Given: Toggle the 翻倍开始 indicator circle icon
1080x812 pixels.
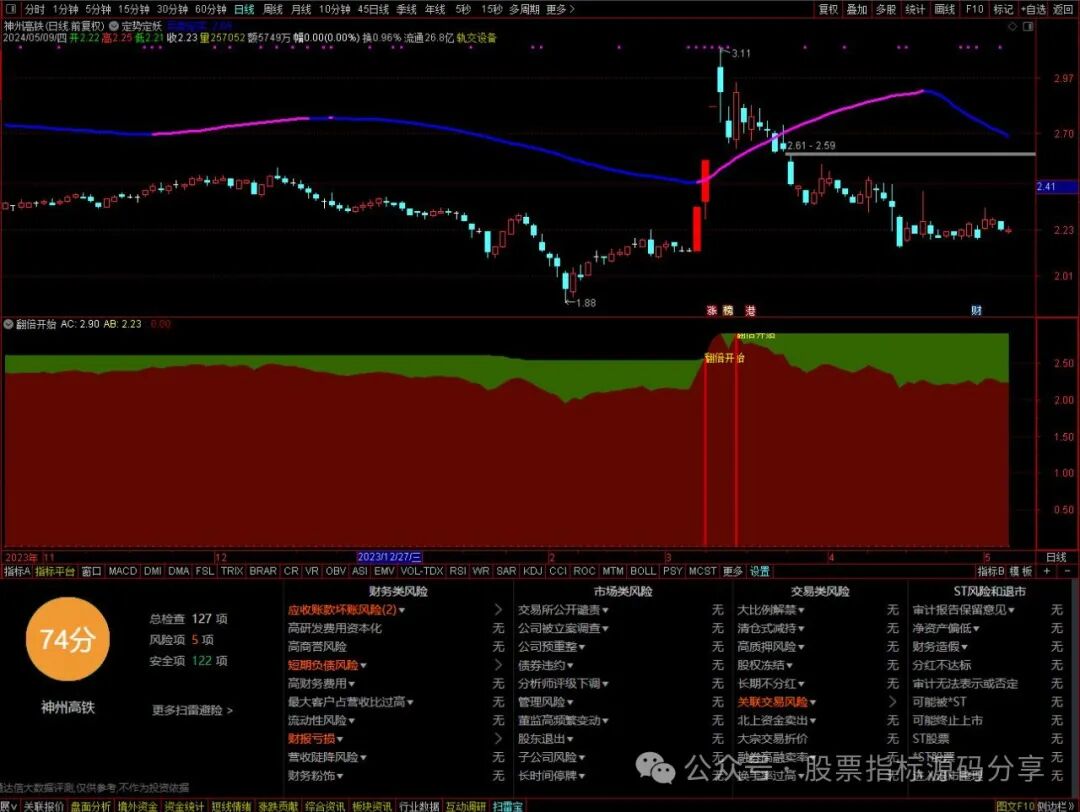Looking at the screenshot, I should pos(9,324).
